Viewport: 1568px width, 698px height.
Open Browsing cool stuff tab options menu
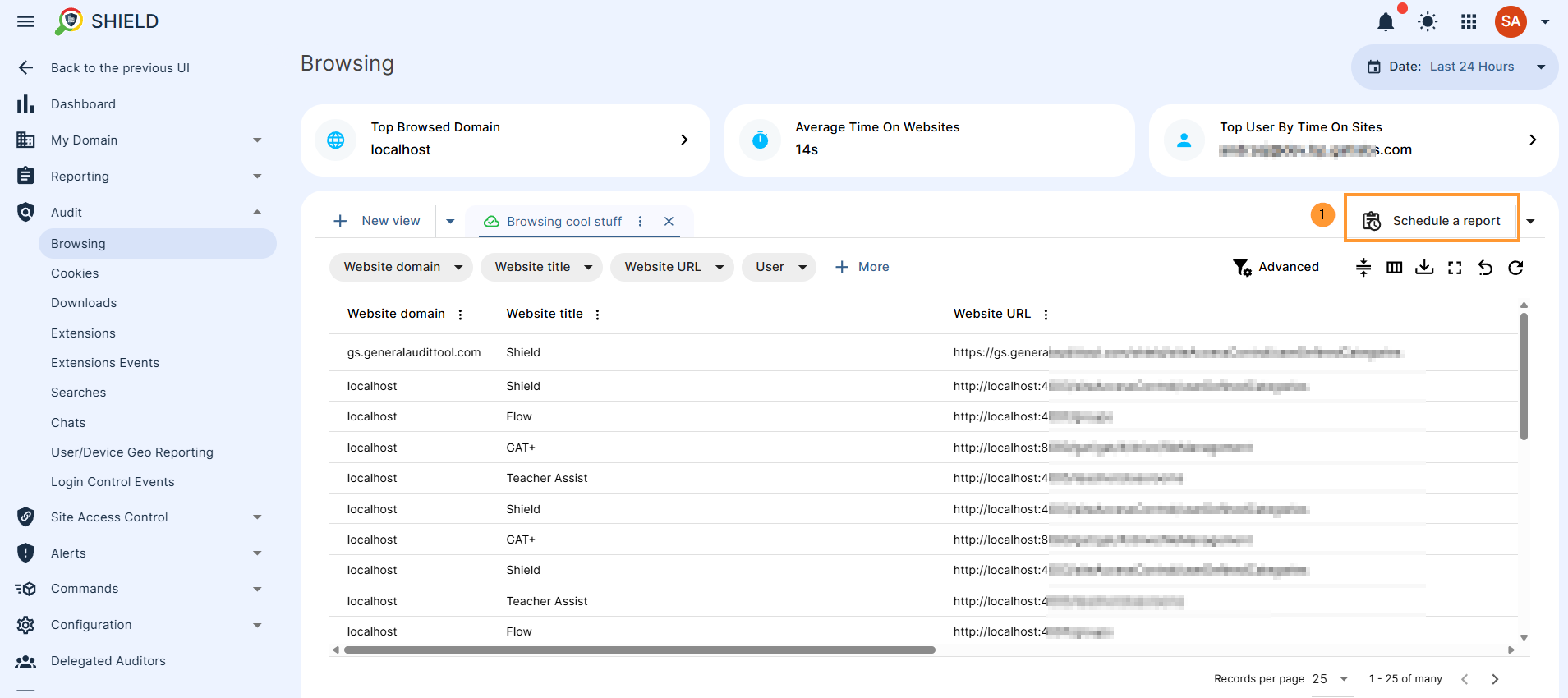click(x=641, y=222)
